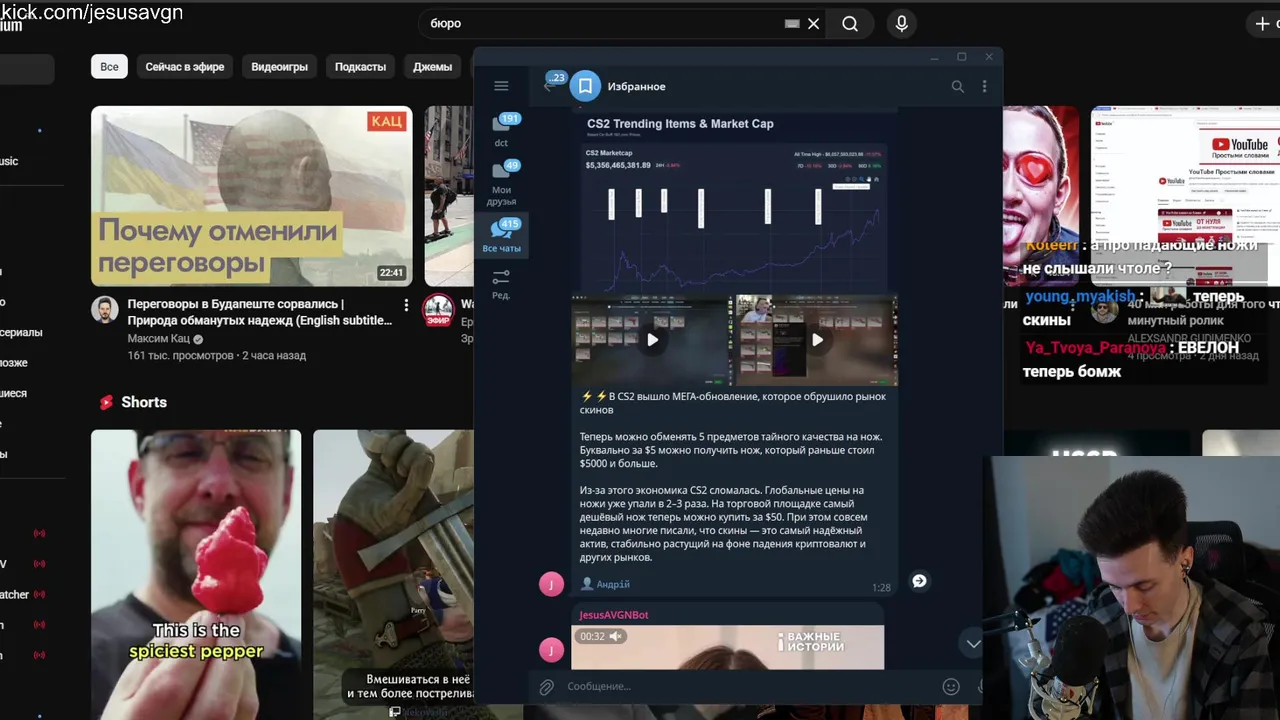
Task: Open options for Переговоры в Будапеште video
Action: [x=406, y=304]
